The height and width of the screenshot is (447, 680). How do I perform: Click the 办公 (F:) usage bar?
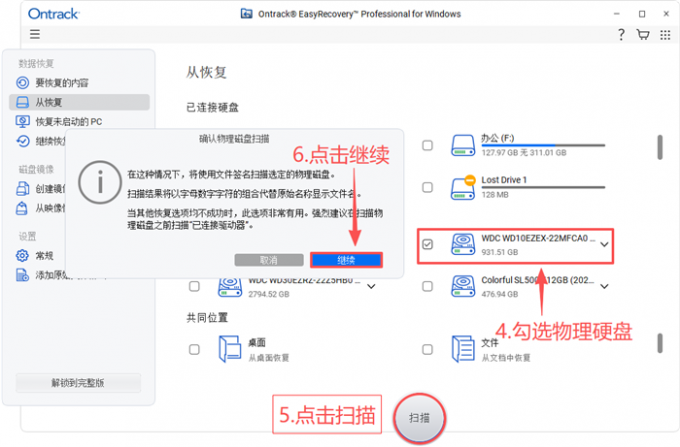click(543, 146)
